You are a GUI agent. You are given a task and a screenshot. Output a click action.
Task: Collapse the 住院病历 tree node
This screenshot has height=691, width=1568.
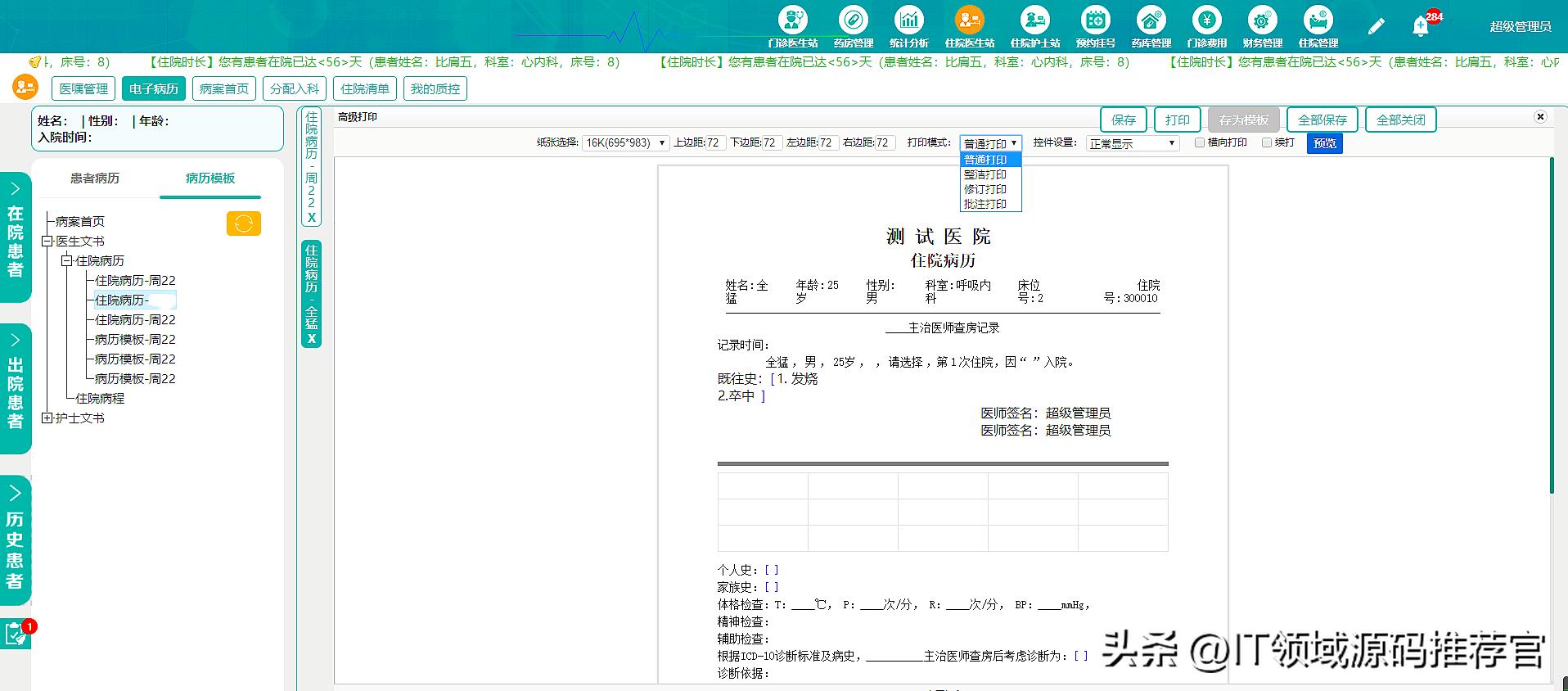(x=66, y=261)
